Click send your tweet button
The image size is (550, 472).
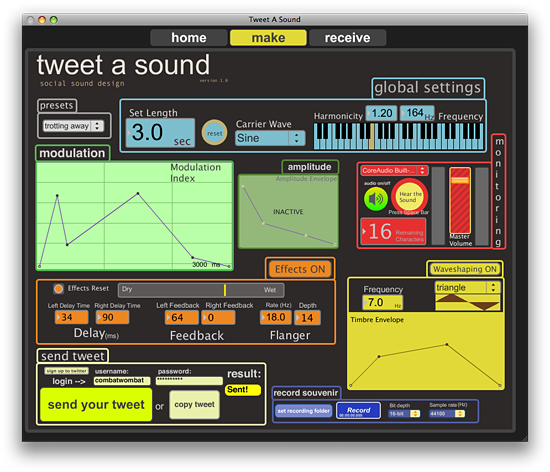click(96, 405)
